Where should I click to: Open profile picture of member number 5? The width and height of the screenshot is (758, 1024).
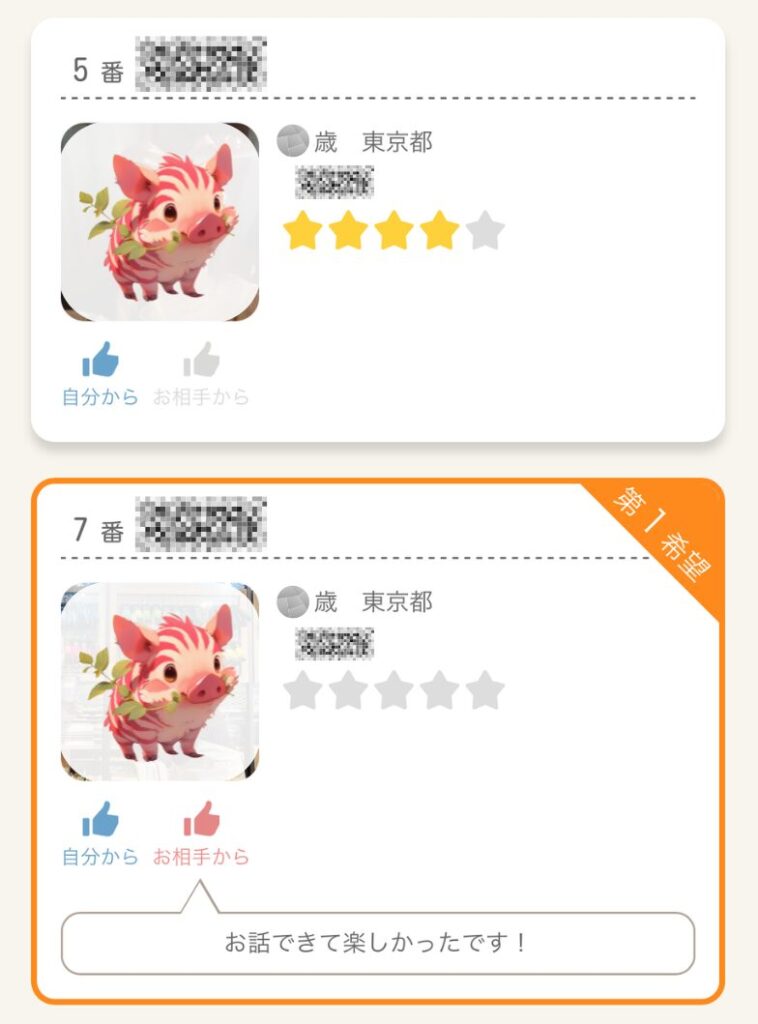[160, 222]
